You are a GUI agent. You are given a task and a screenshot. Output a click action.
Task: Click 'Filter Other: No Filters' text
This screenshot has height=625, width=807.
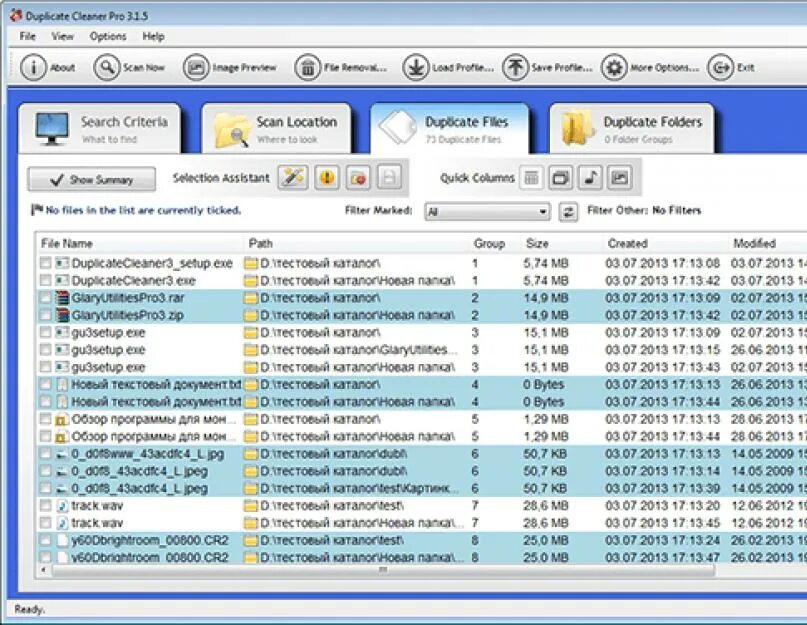(644, 210)
